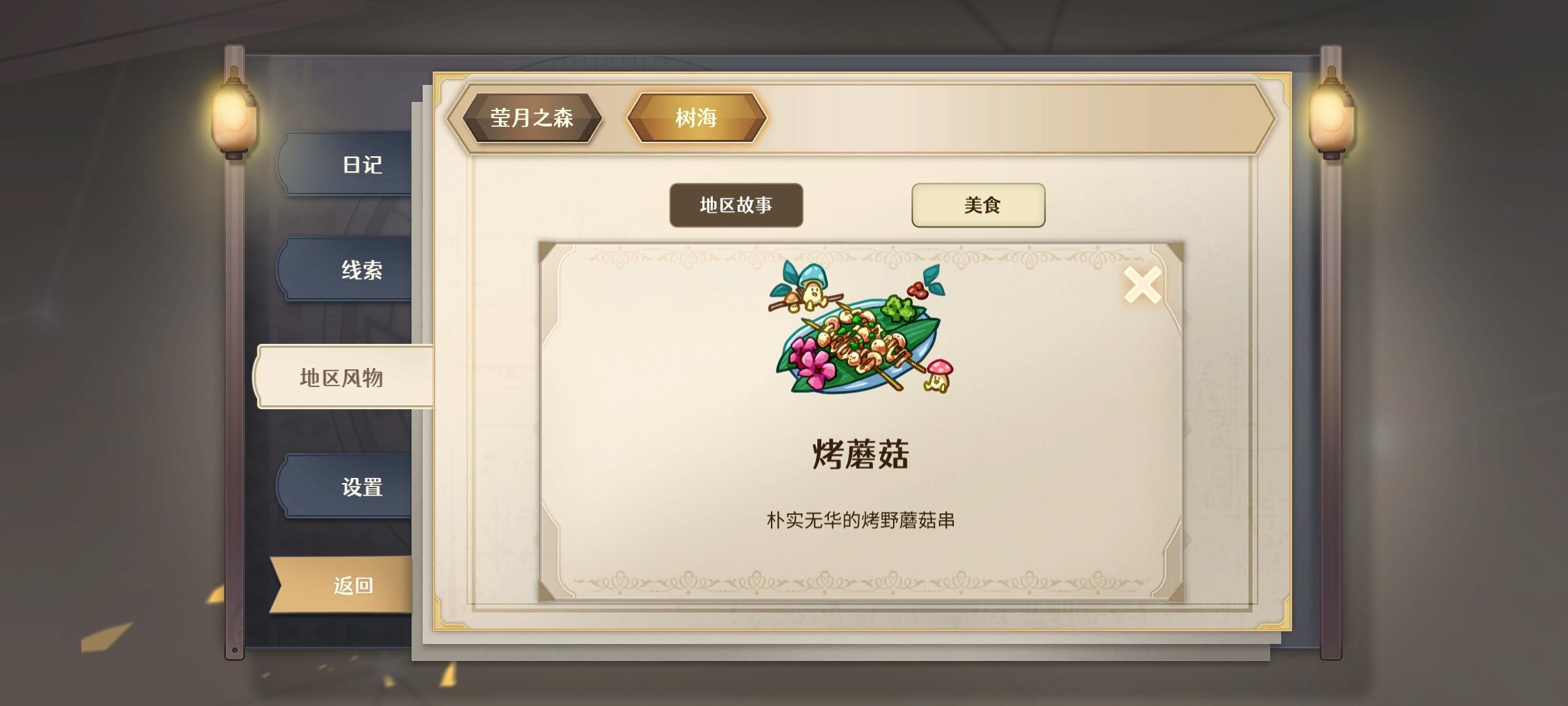Tap the glowing lantern on the left pole
The height and width of the screenshot is (706, 1568).
pos(233,114)
